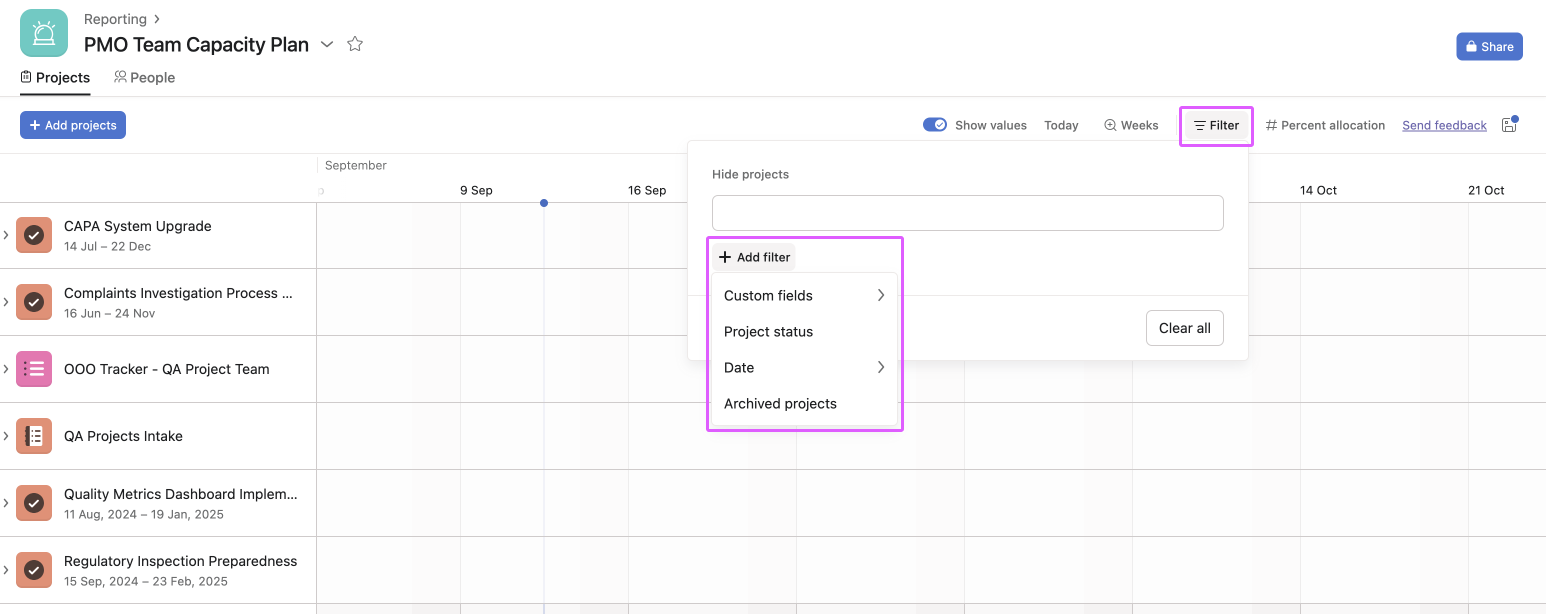
Task: Click the Regulatory Inspection Preparedness project icon
Action: 34,570
